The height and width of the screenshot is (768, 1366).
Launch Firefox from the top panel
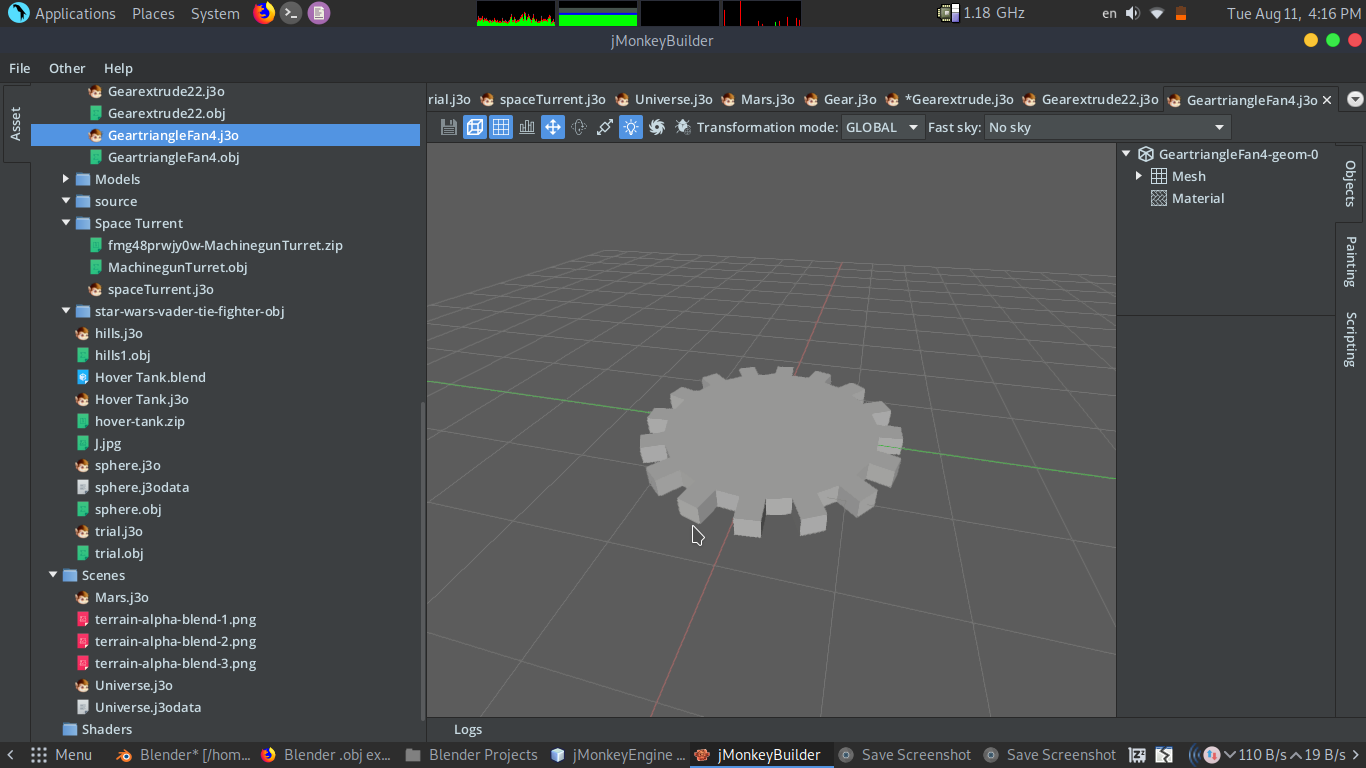point(264,13)
